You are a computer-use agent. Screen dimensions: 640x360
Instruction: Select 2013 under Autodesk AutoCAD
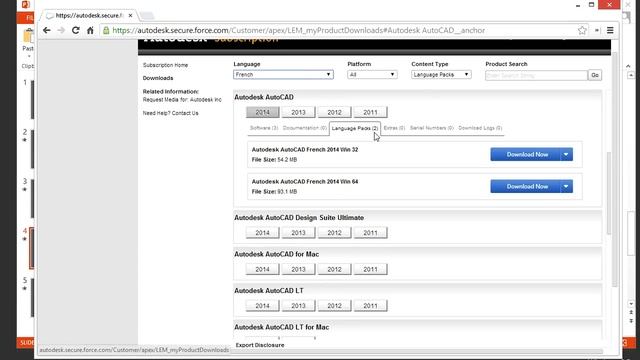298,112
